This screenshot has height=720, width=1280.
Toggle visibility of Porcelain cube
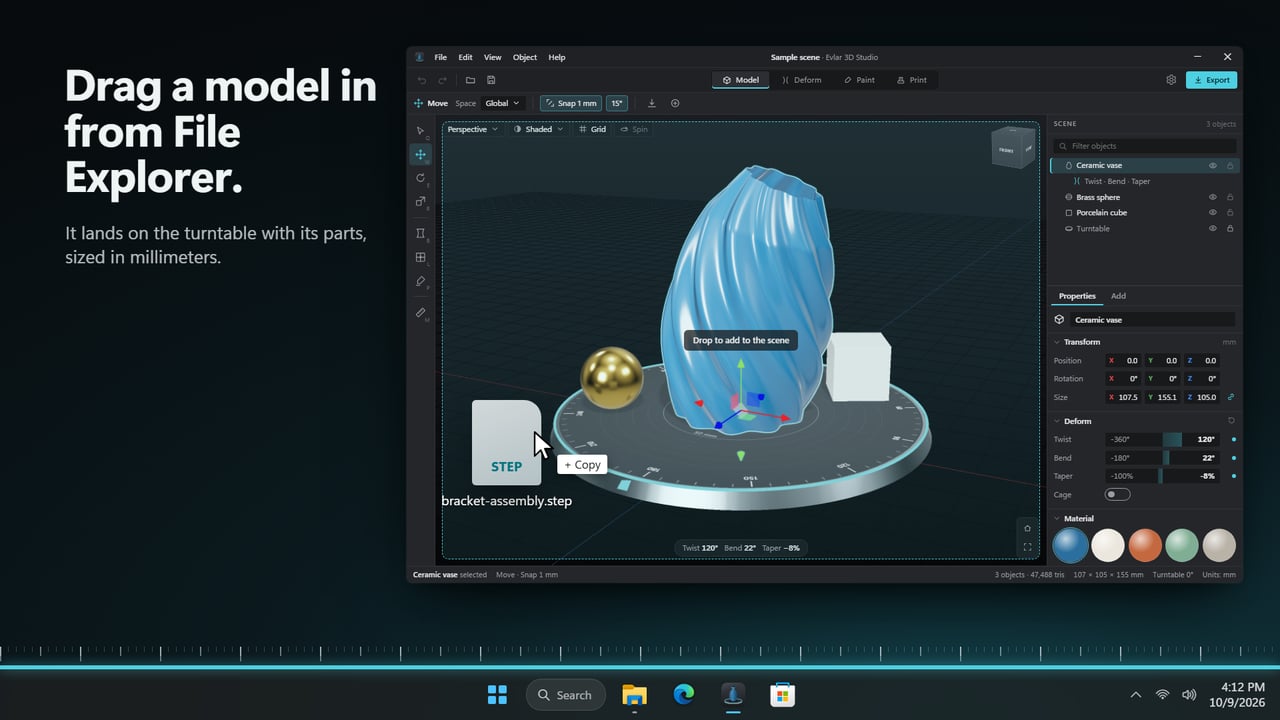click(1213, 213)
